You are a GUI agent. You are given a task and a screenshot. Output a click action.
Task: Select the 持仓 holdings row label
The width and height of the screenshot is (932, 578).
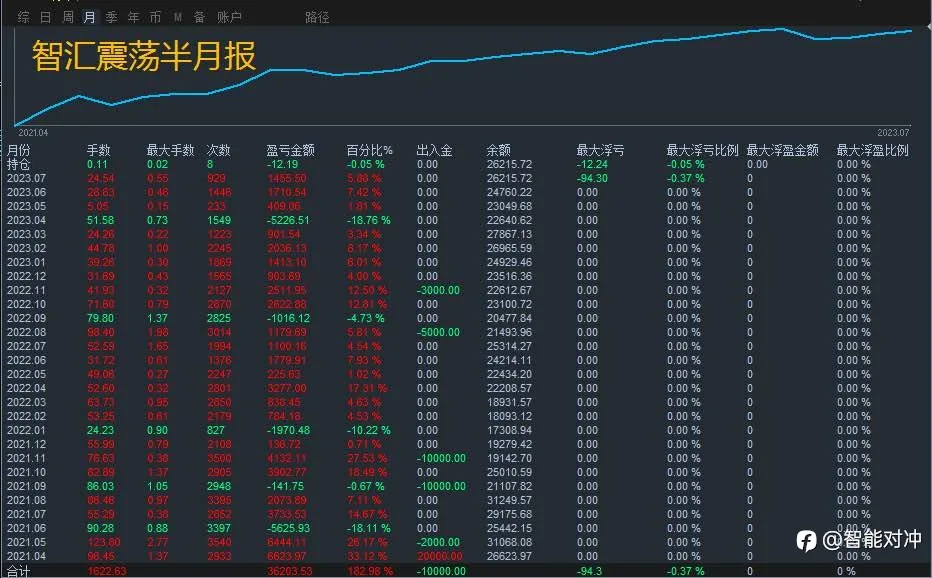tap(18, 164)
